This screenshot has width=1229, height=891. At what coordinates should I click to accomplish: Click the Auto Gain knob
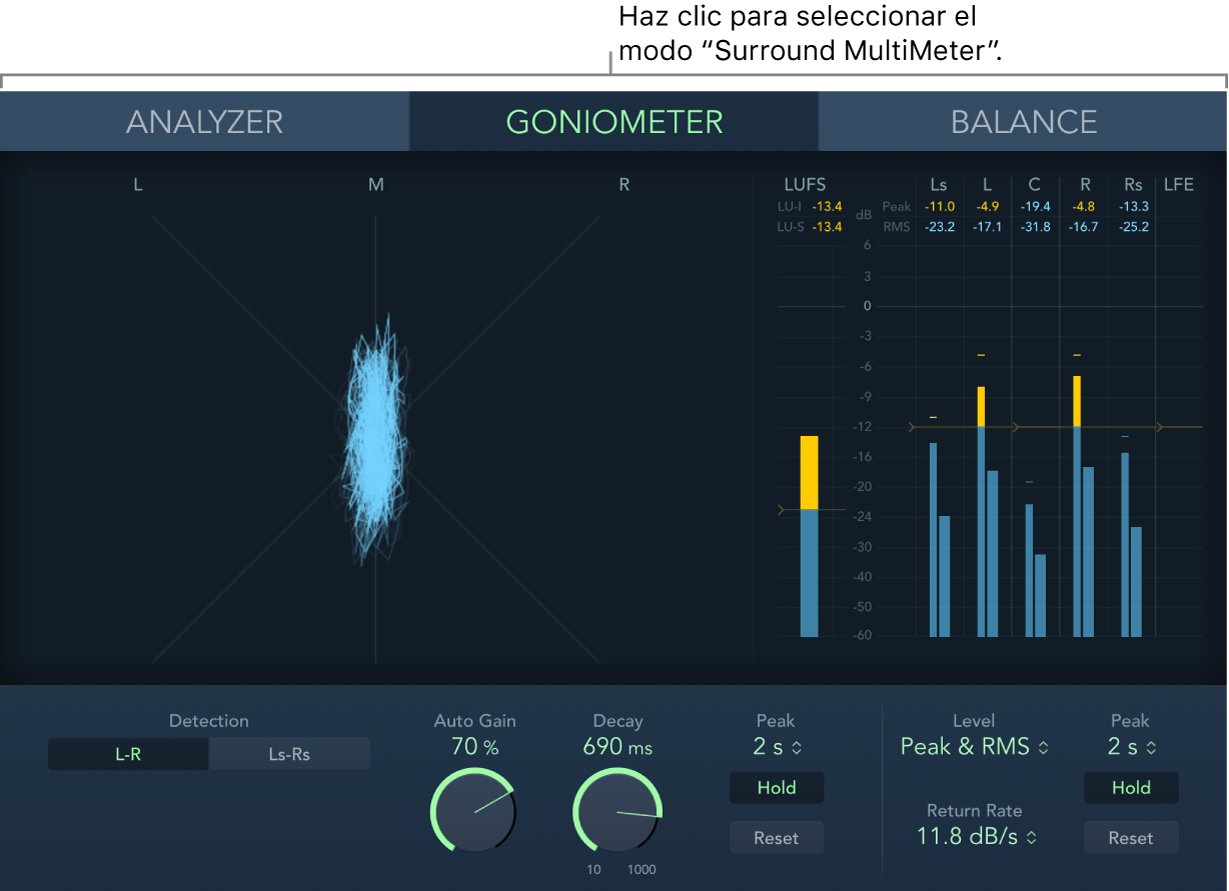473,811
